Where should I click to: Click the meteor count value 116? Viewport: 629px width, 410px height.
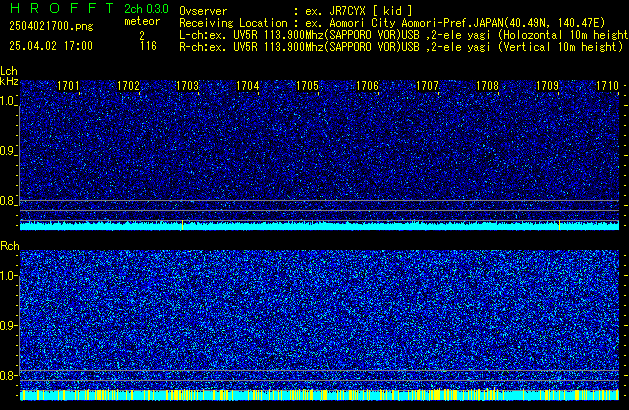[x=148, y=46]
